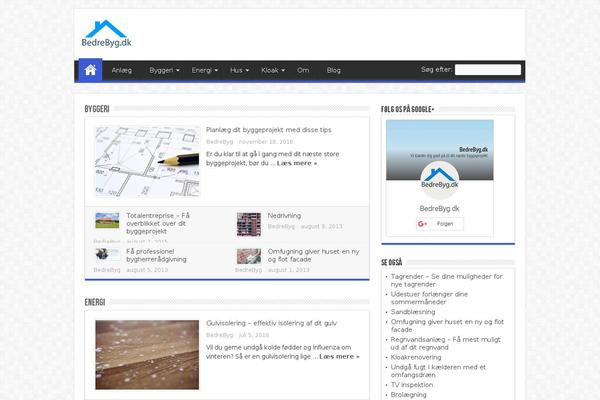Image resolution: width=600 pixels, height=400 pixels.
Task: Open sidebar Omfugning giver huset link
Action: pos(447,326)
